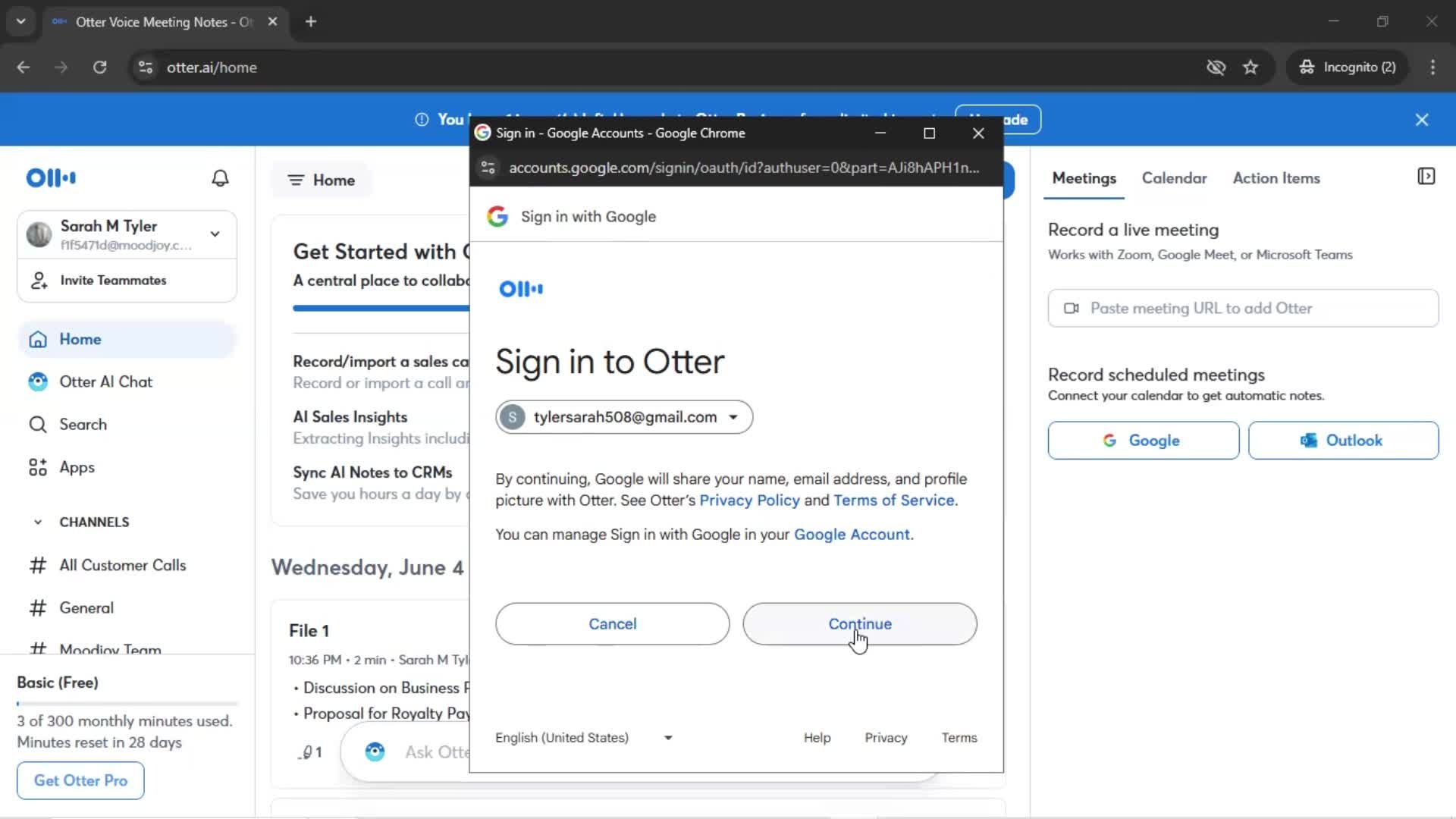Click the Home header button
This screenshot has width=1456, height=819.
click(x=322, y=180)
